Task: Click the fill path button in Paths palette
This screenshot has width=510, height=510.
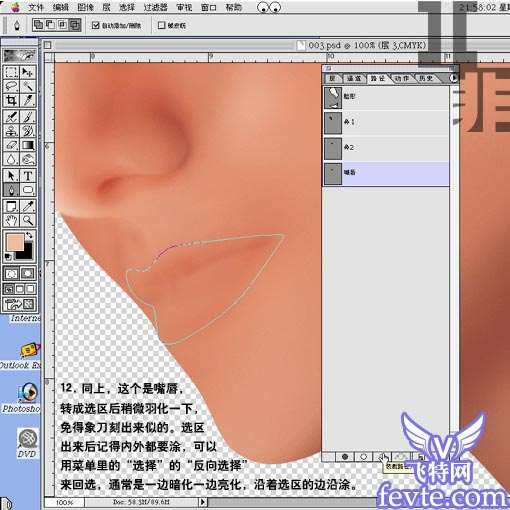Action: click(x=345, y=457)
